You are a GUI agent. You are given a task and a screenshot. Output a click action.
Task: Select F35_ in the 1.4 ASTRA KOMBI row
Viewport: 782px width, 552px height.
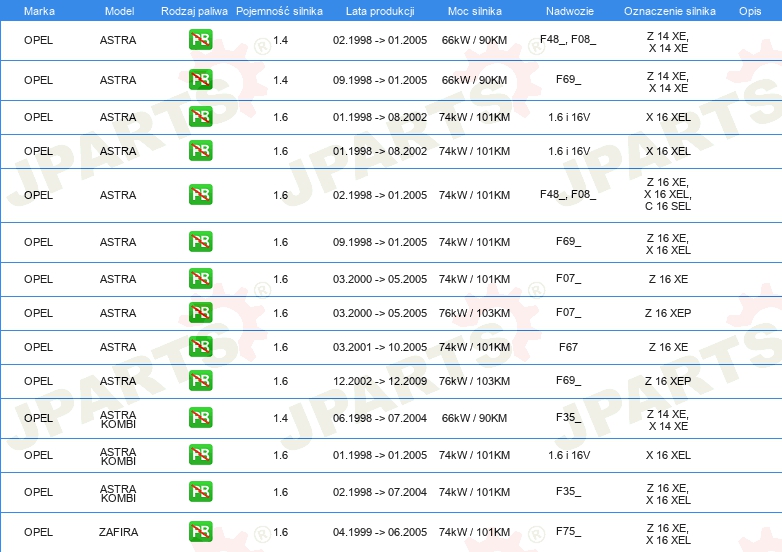click(x=569, y=417)
